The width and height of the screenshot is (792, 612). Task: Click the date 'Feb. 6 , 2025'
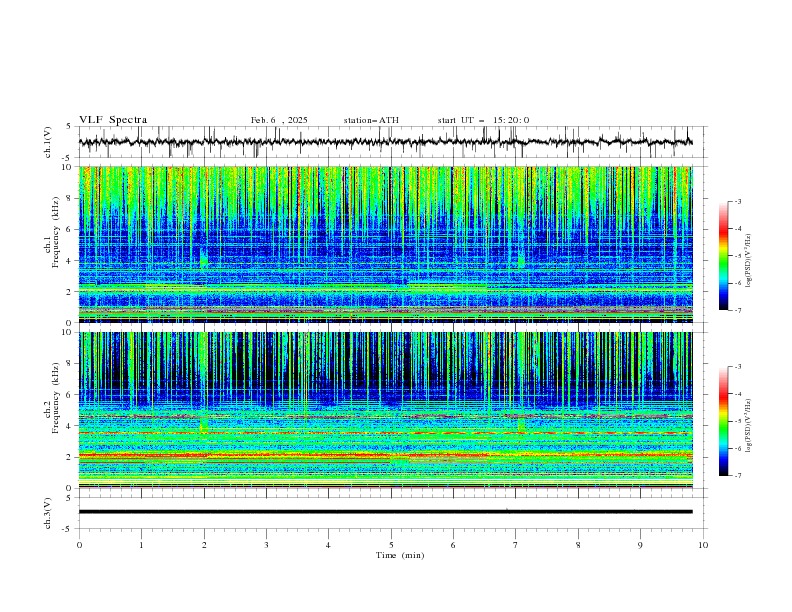coord(279,120)
